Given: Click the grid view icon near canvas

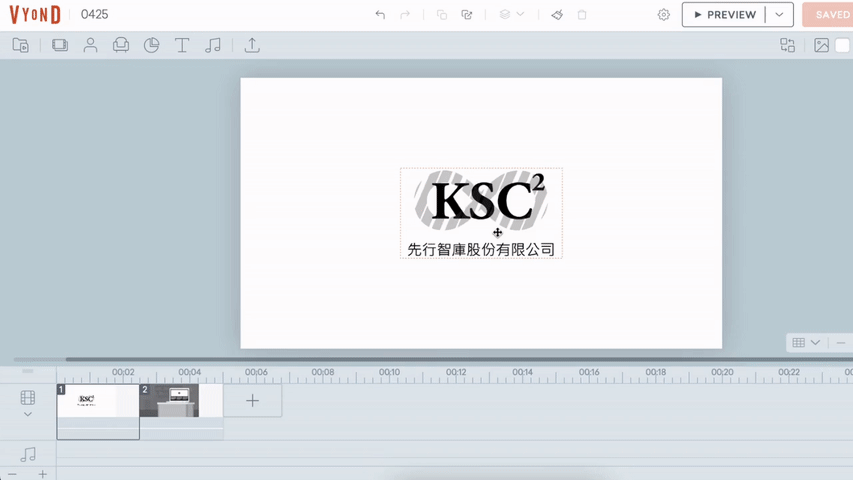Looking at the screenshot, I should tap(799, 342).
